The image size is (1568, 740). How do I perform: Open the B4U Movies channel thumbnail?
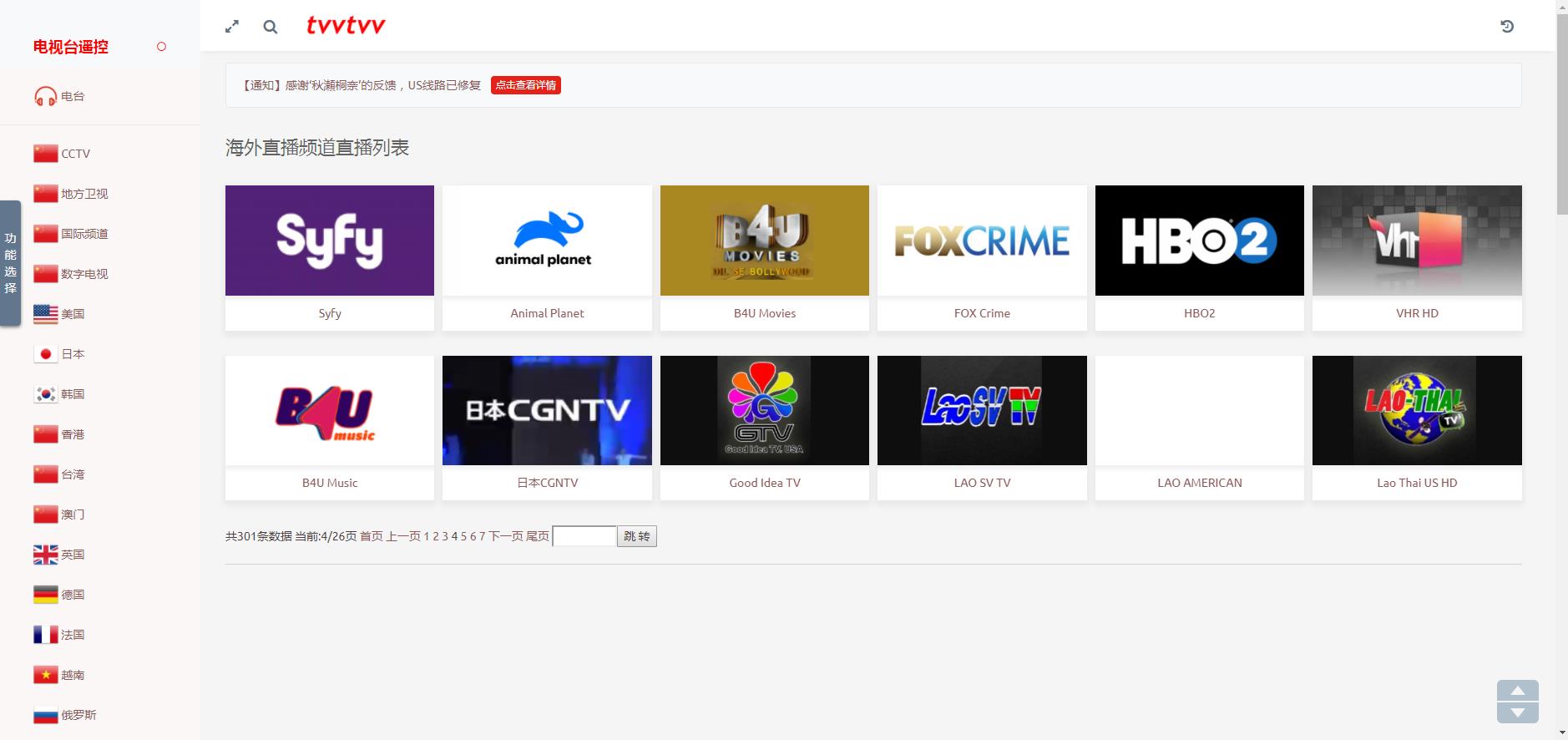tap(765, 241)
